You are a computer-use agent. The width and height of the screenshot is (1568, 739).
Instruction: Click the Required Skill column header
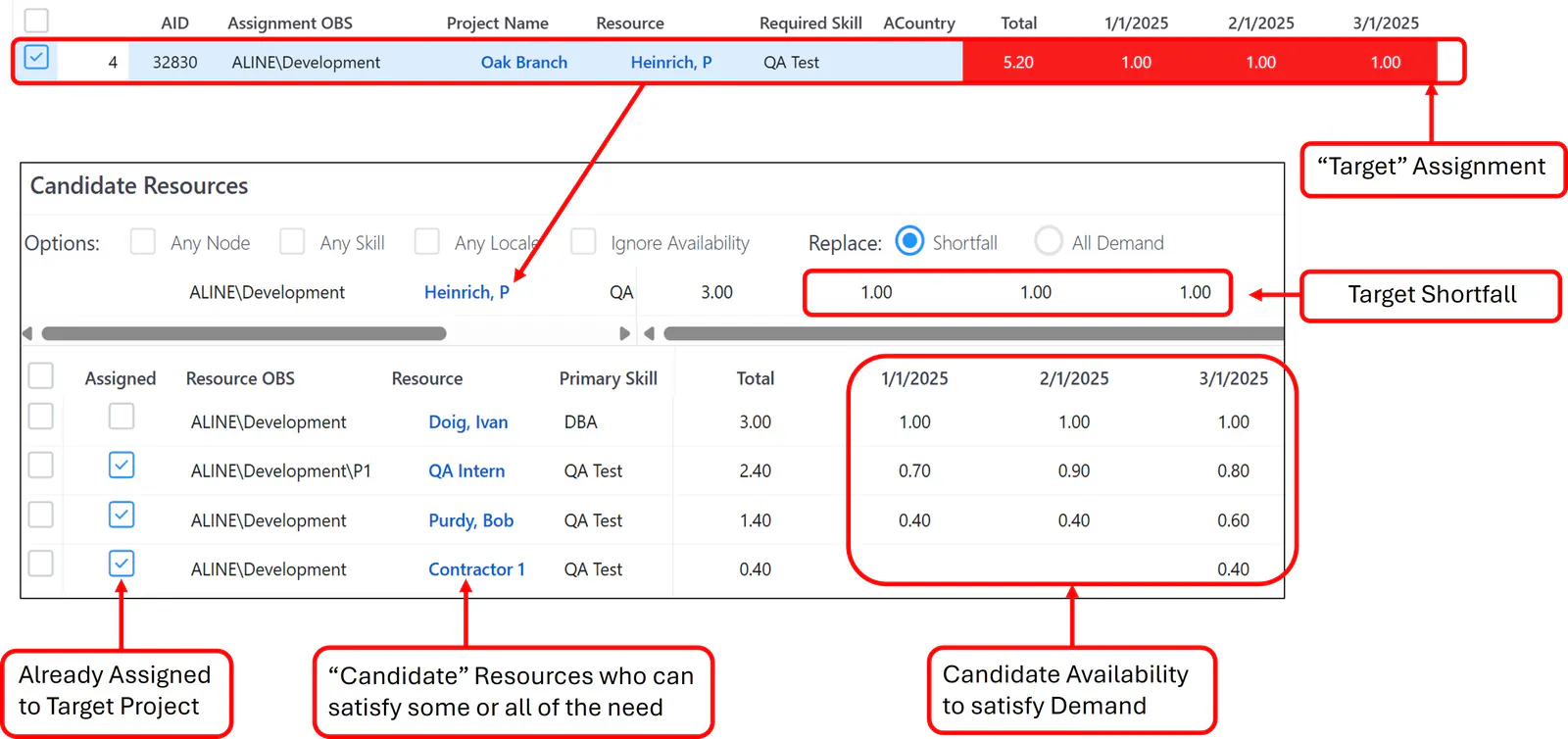[x=810, y=23]
